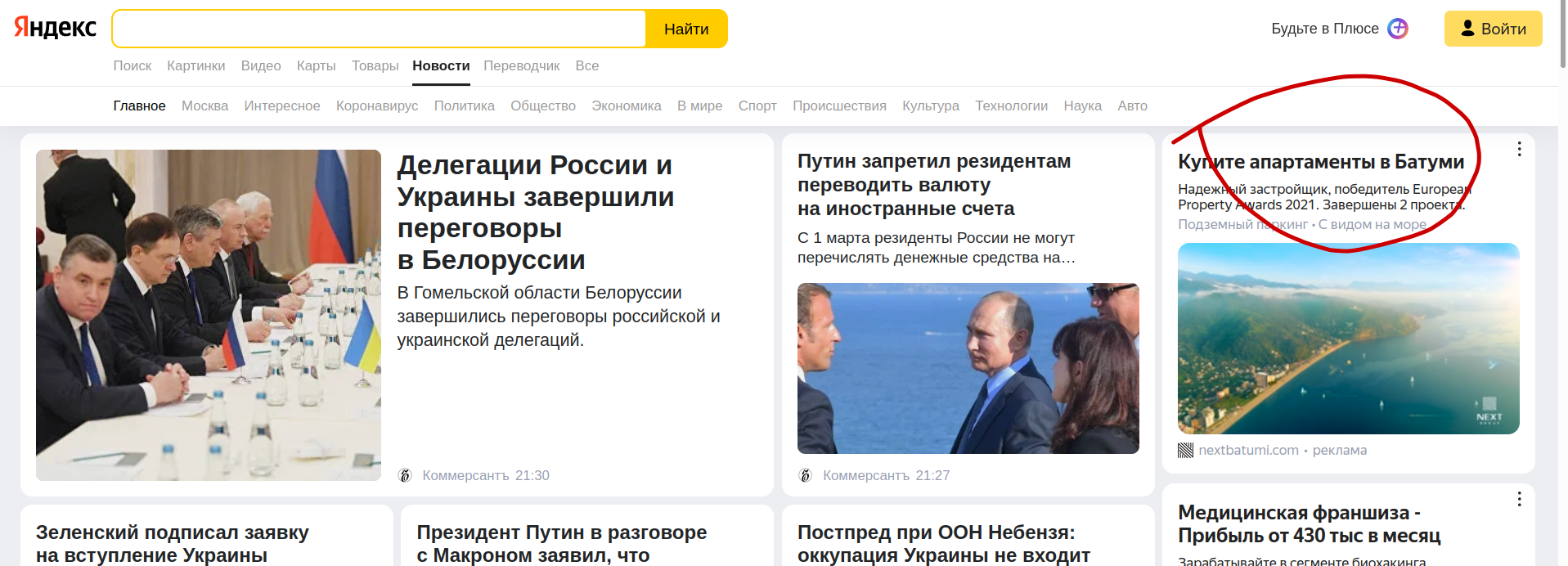Open the Yandex Plus circular icon
Image resolution: width=1568 pixels, height=566 pixels.
(x=1398, y=29)
